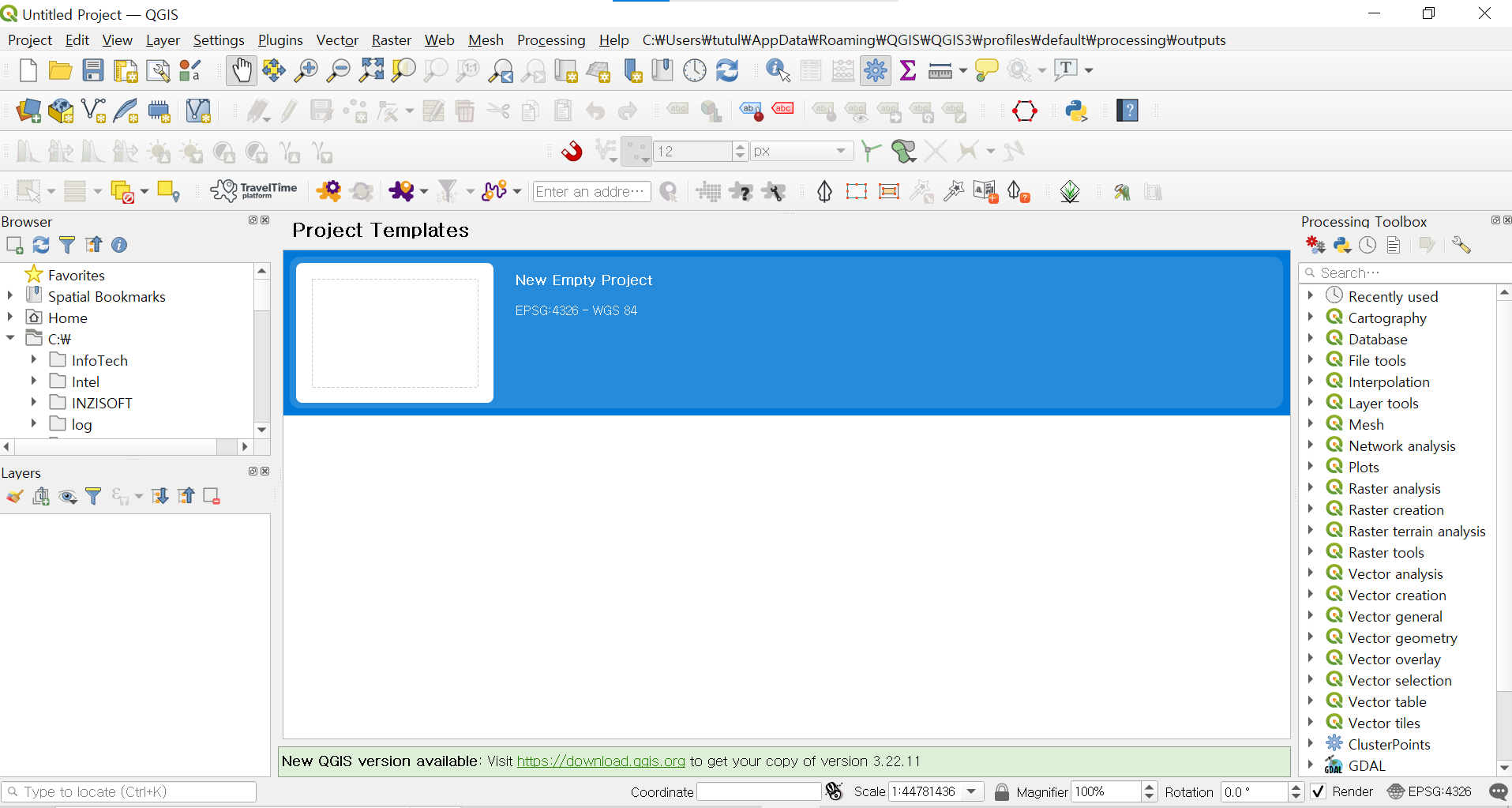
Task: Click the temporal controller clock icon
Action: [695, 70]
